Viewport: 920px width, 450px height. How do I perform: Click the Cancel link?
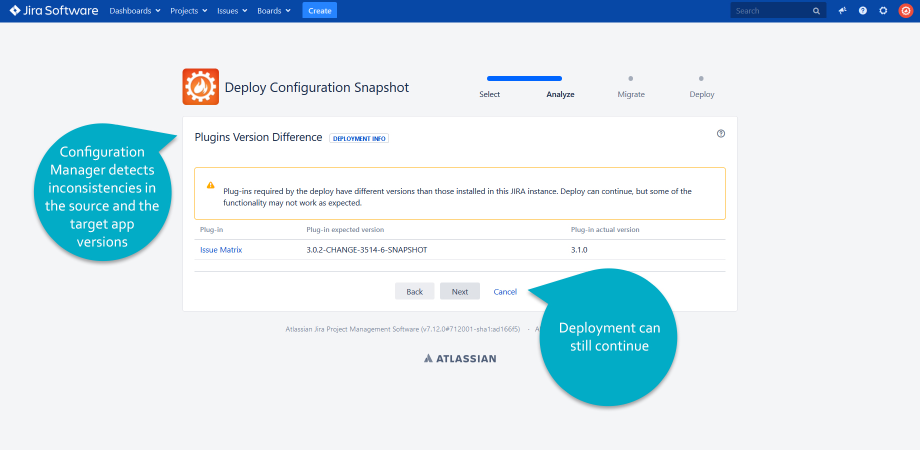505,292
